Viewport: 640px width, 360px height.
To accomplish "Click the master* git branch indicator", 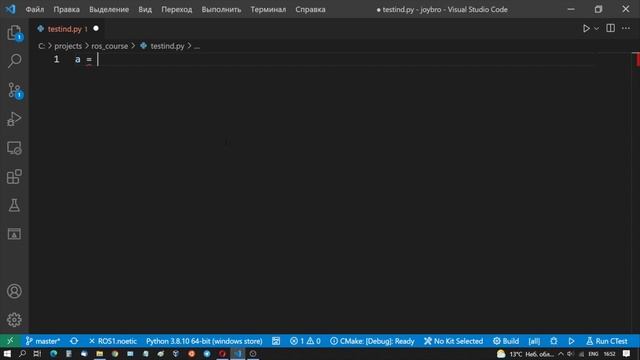I will [x=43, y=341].
